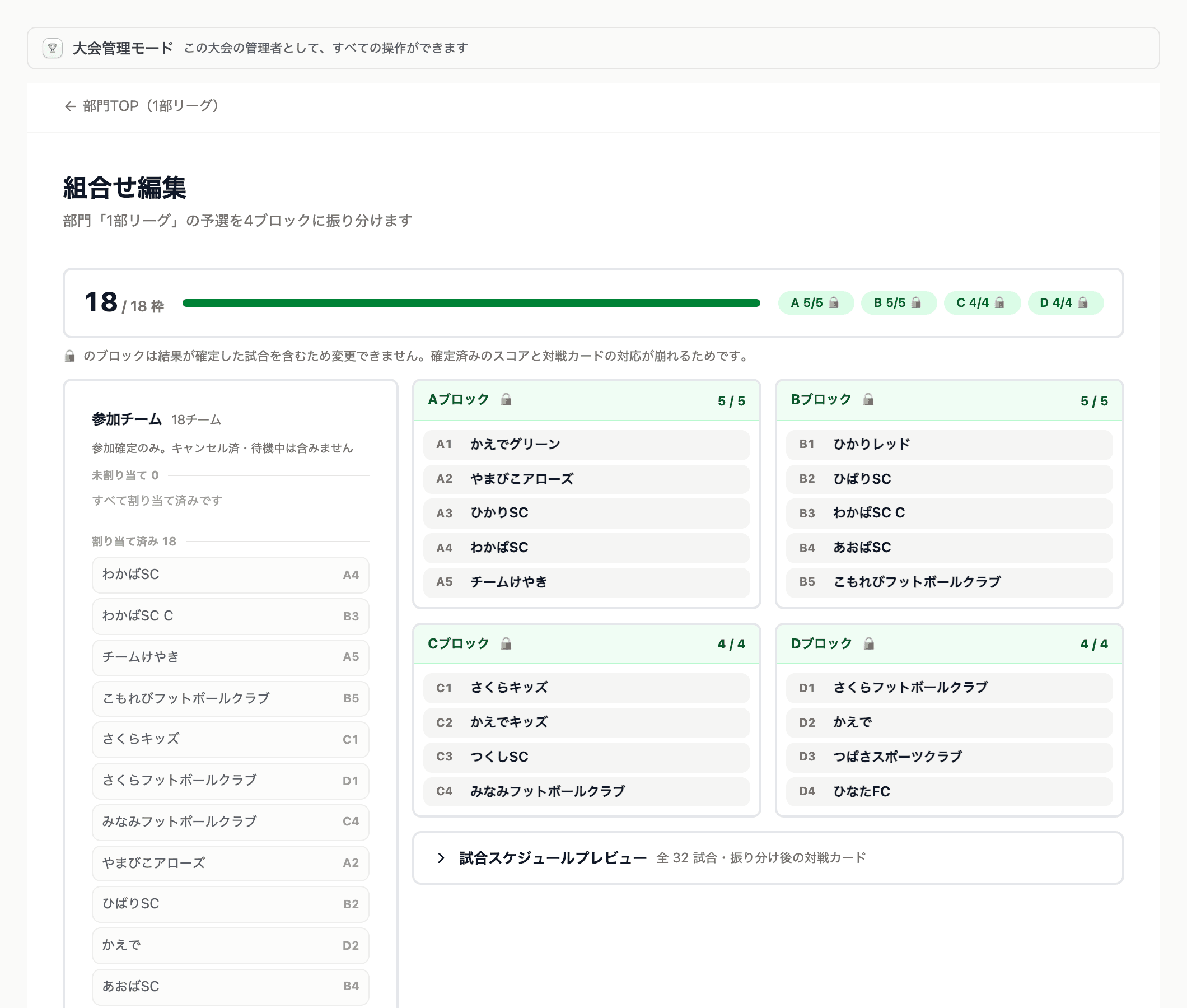Click lock icon in the lock explanation note

(69, 356)
